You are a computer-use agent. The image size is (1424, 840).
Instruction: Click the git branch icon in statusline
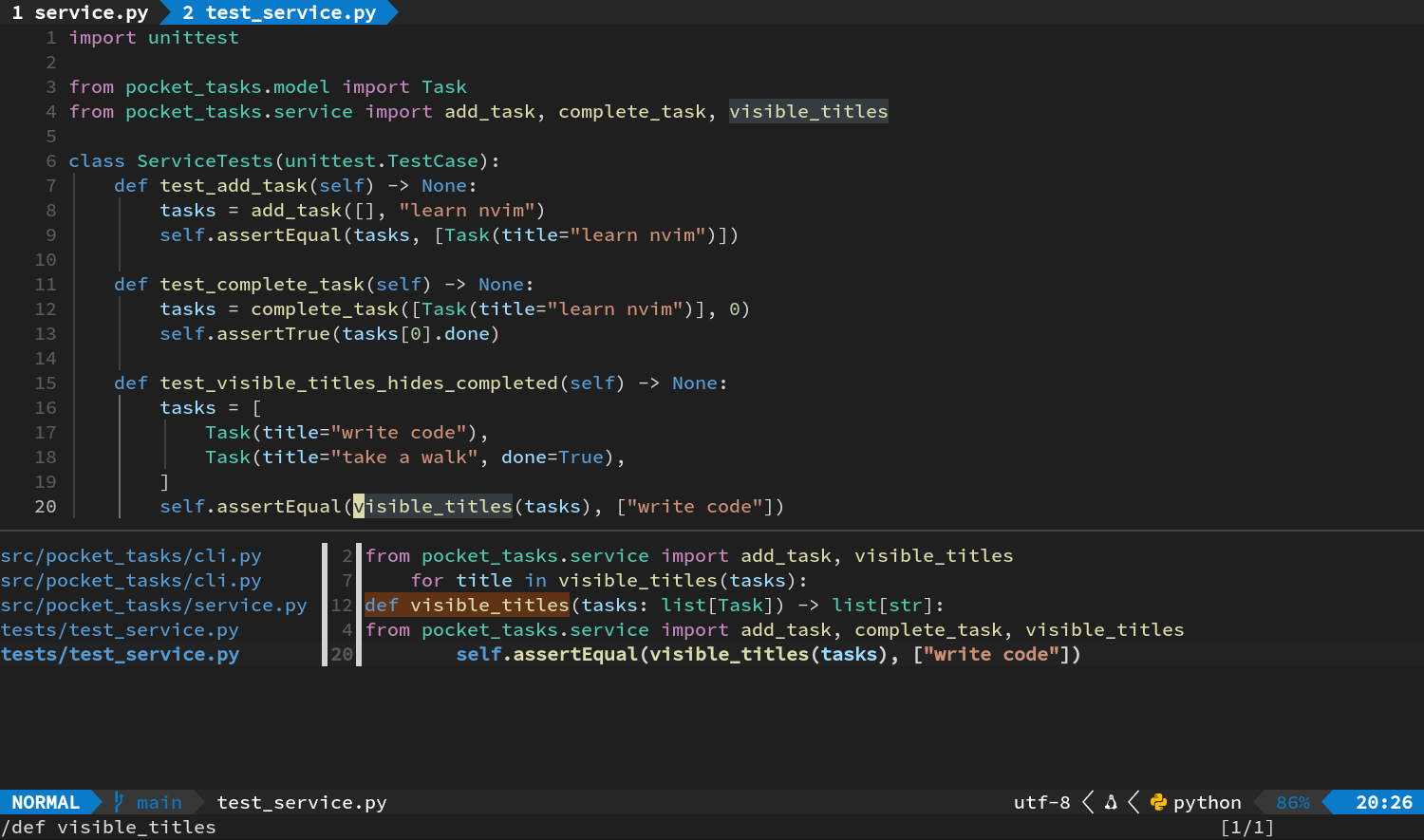click(x=119, y=802)
